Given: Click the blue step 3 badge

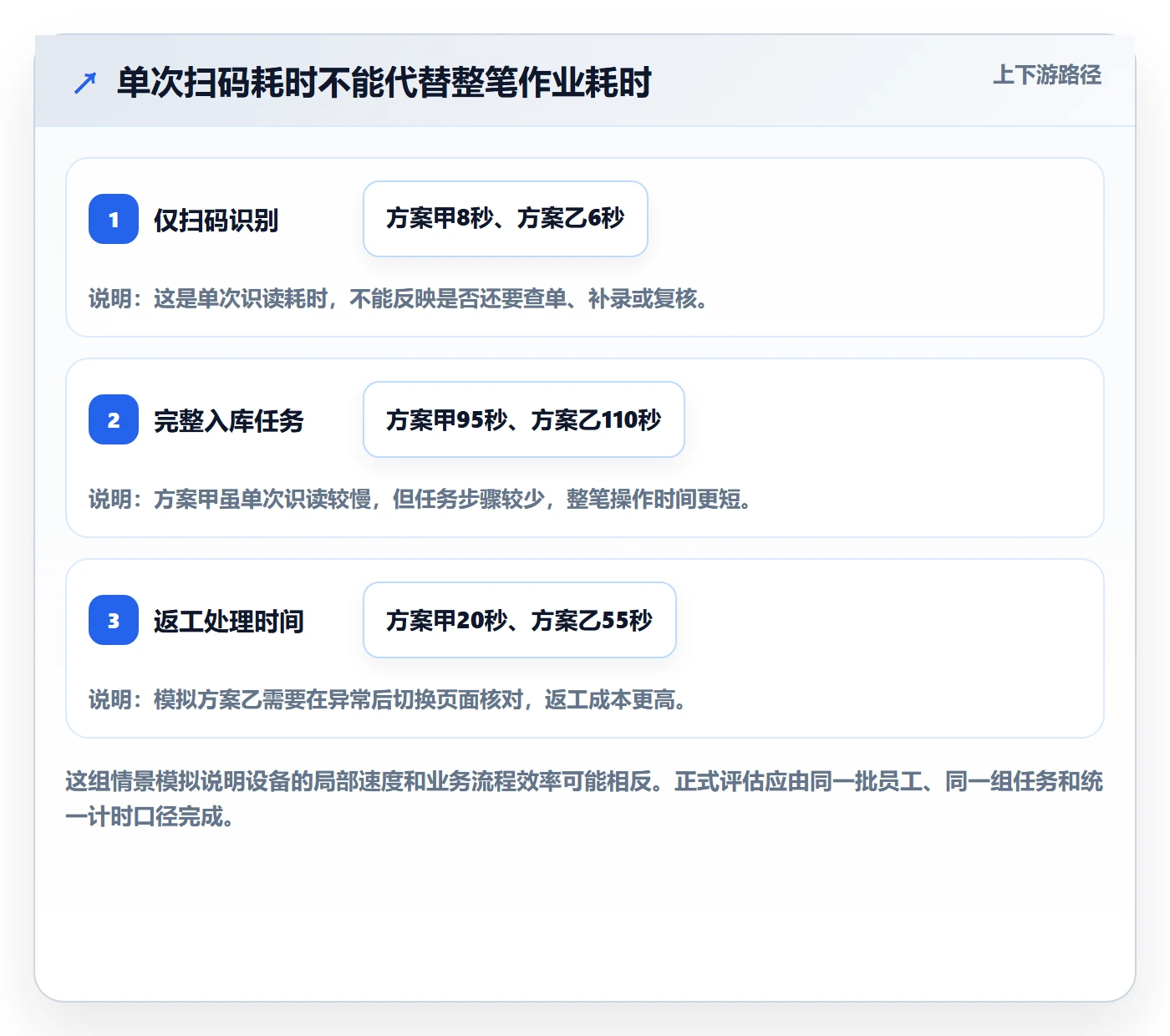Looking at the screenshot, I should pyautogui.click(x=114, y=620).
